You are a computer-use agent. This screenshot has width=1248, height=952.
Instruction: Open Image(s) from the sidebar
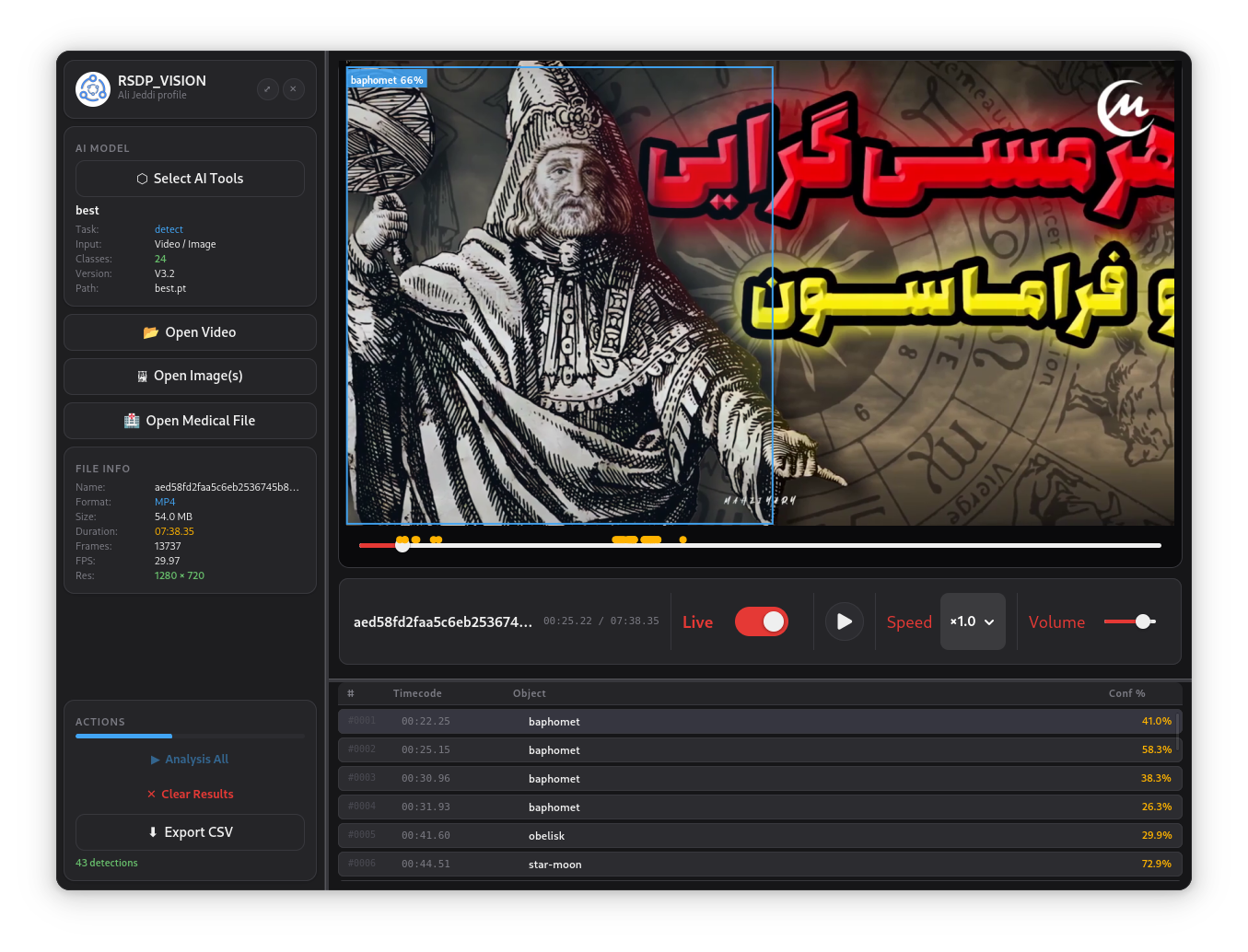click(190, 376)
